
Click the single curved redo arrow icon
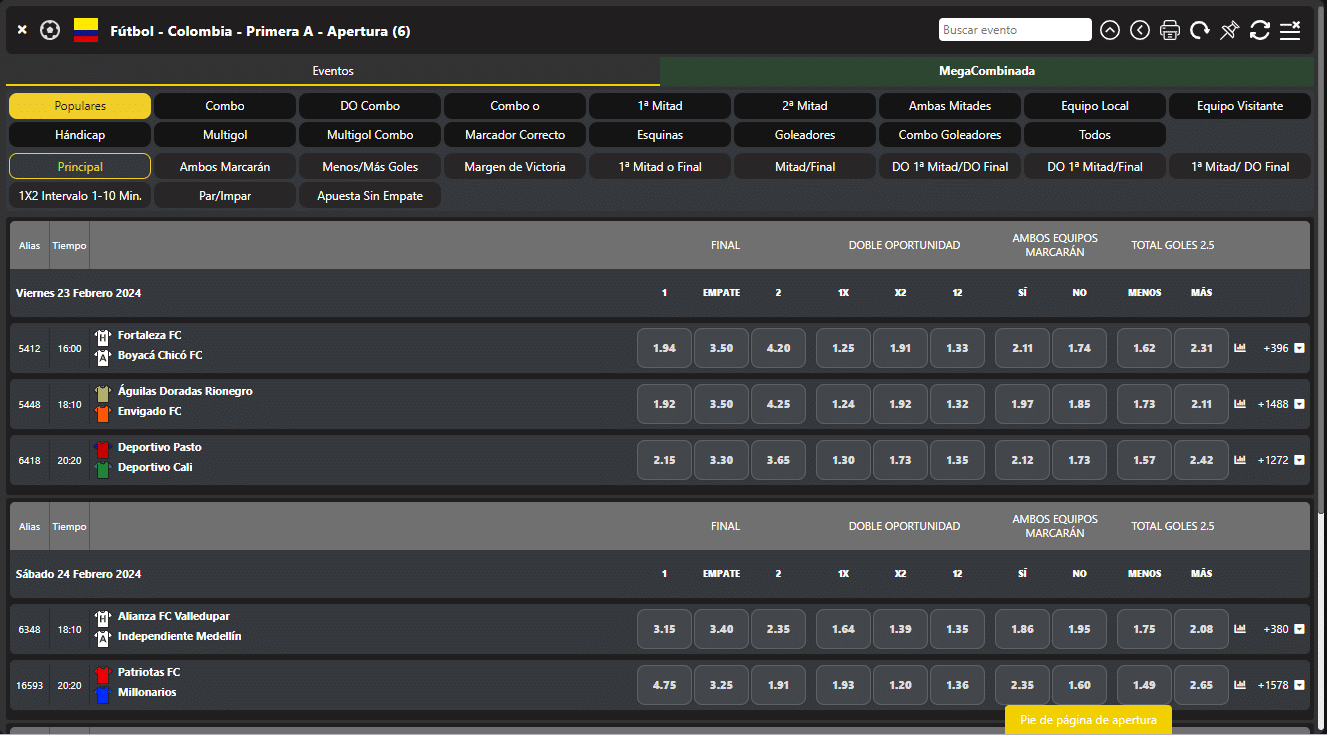click(x=1200, y=30)
